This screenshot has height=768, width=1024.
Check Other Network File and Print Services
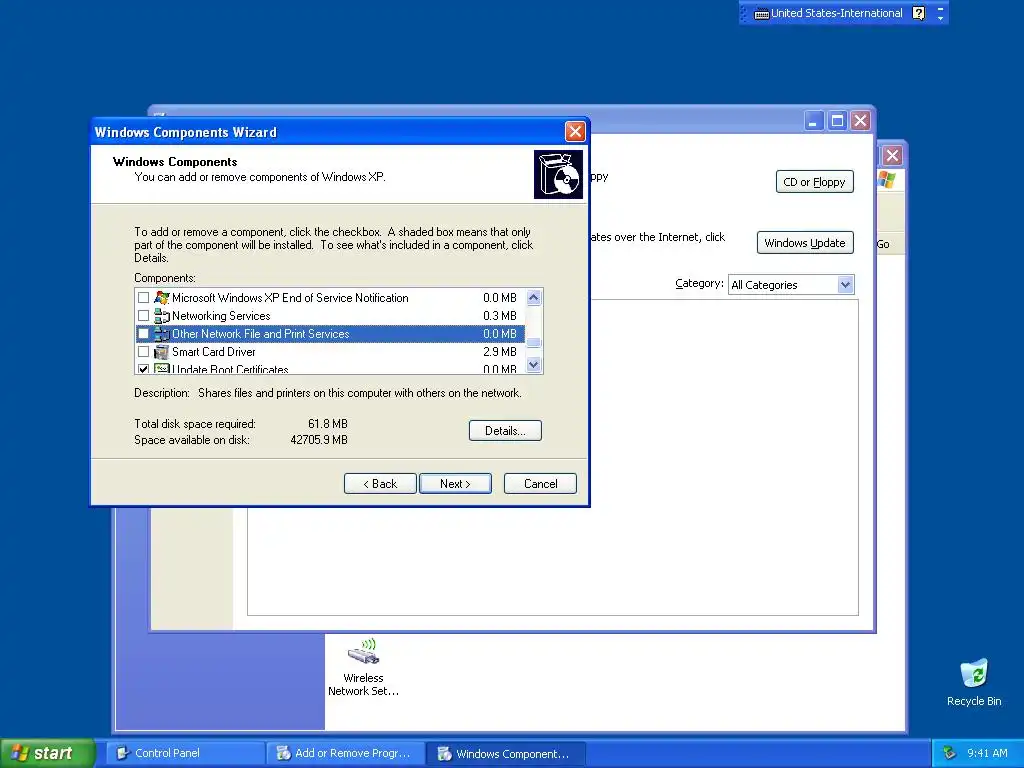click(144, 334)
